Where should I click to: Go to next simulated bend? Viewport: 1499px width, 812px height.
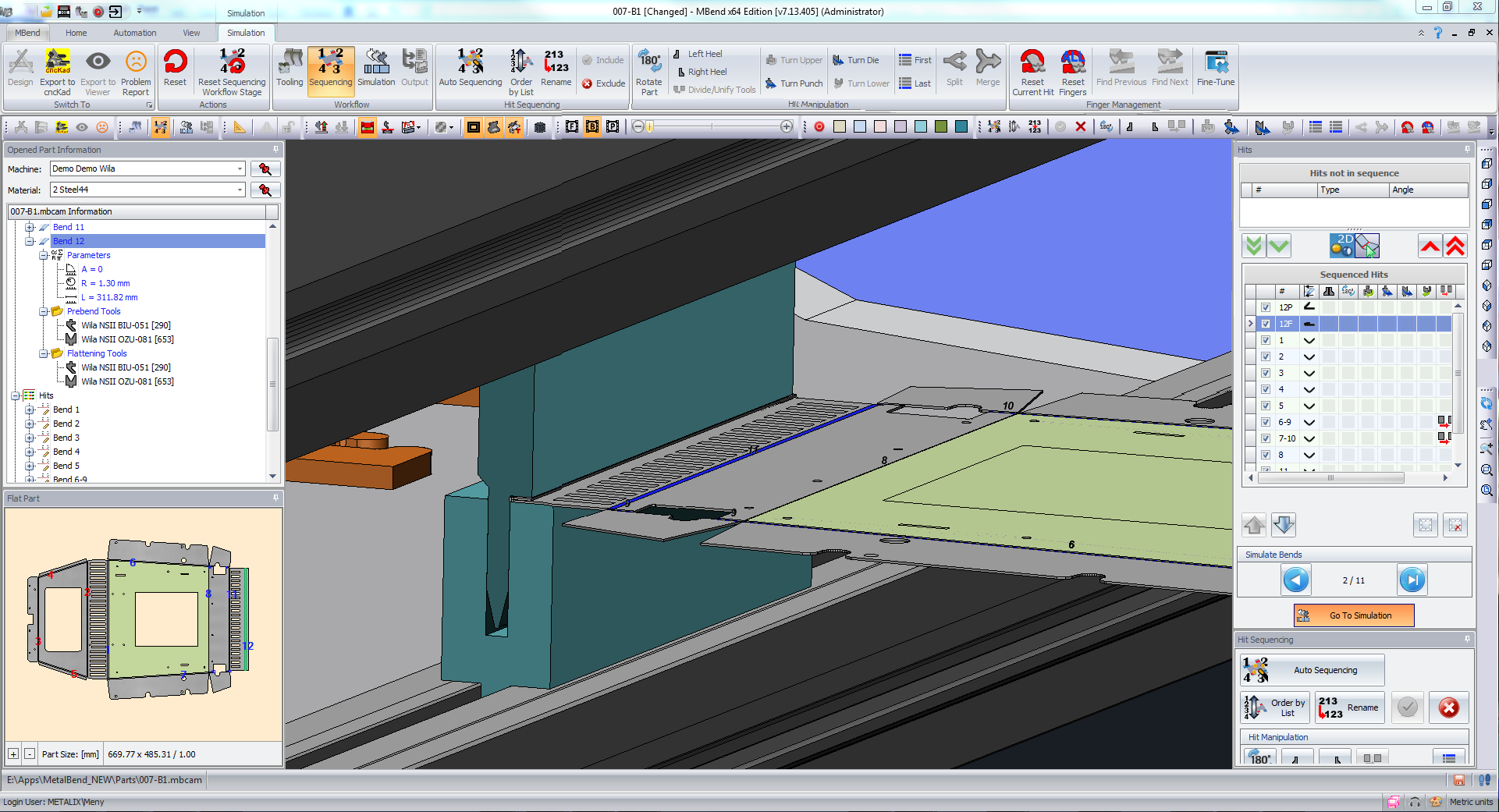(1412, 580)
